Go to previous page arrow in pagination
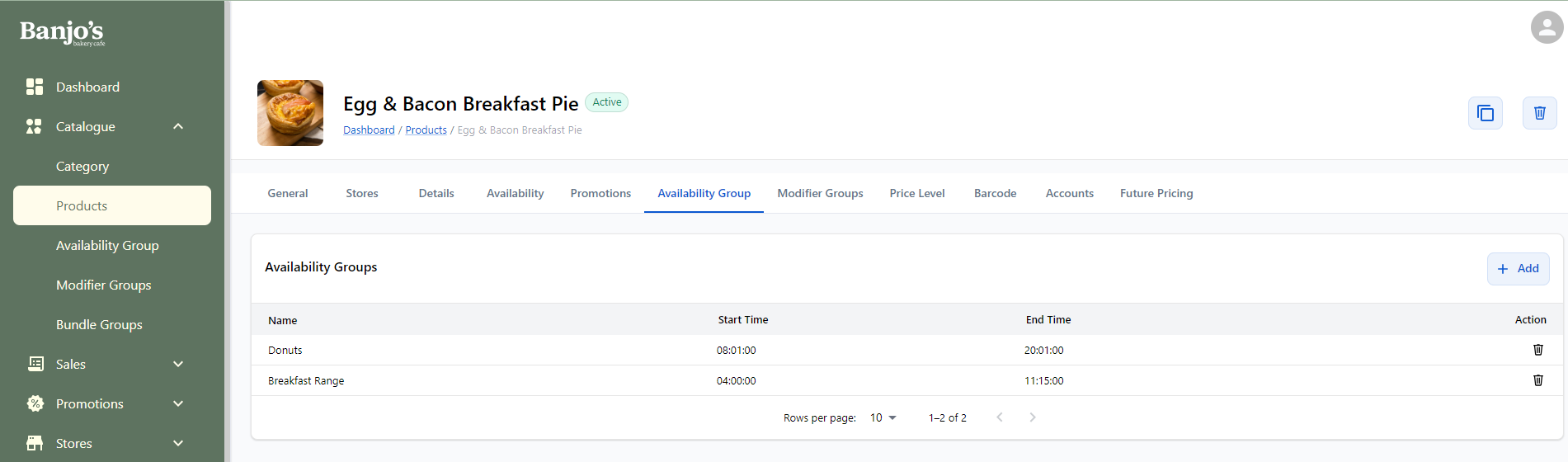The image size is (1568, 462). 999,417
